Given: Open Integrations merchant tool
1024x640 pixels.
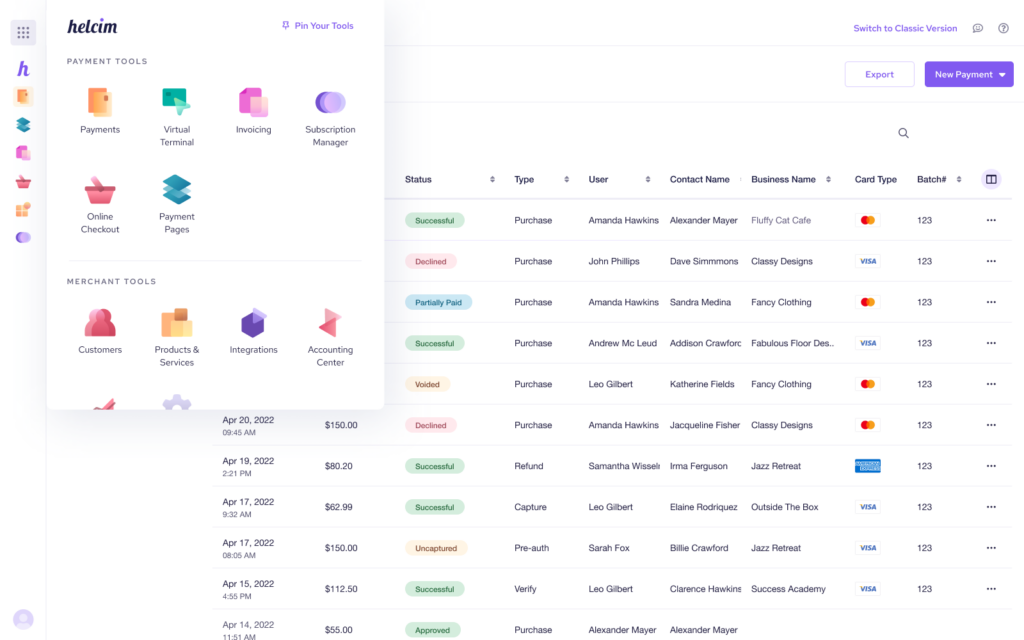Looking at the screenshot, I should [x=253, y=331].
